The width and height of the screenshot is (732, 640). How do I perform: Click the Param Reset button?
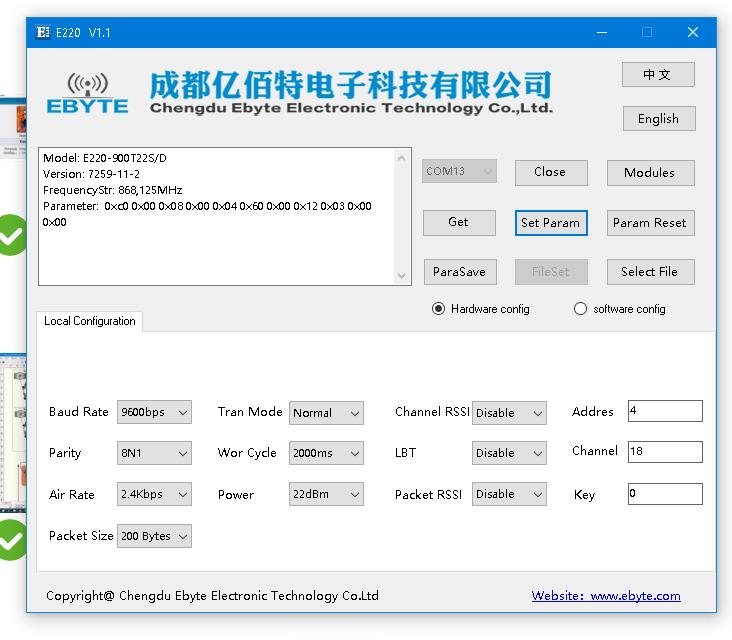pos(650,223)
